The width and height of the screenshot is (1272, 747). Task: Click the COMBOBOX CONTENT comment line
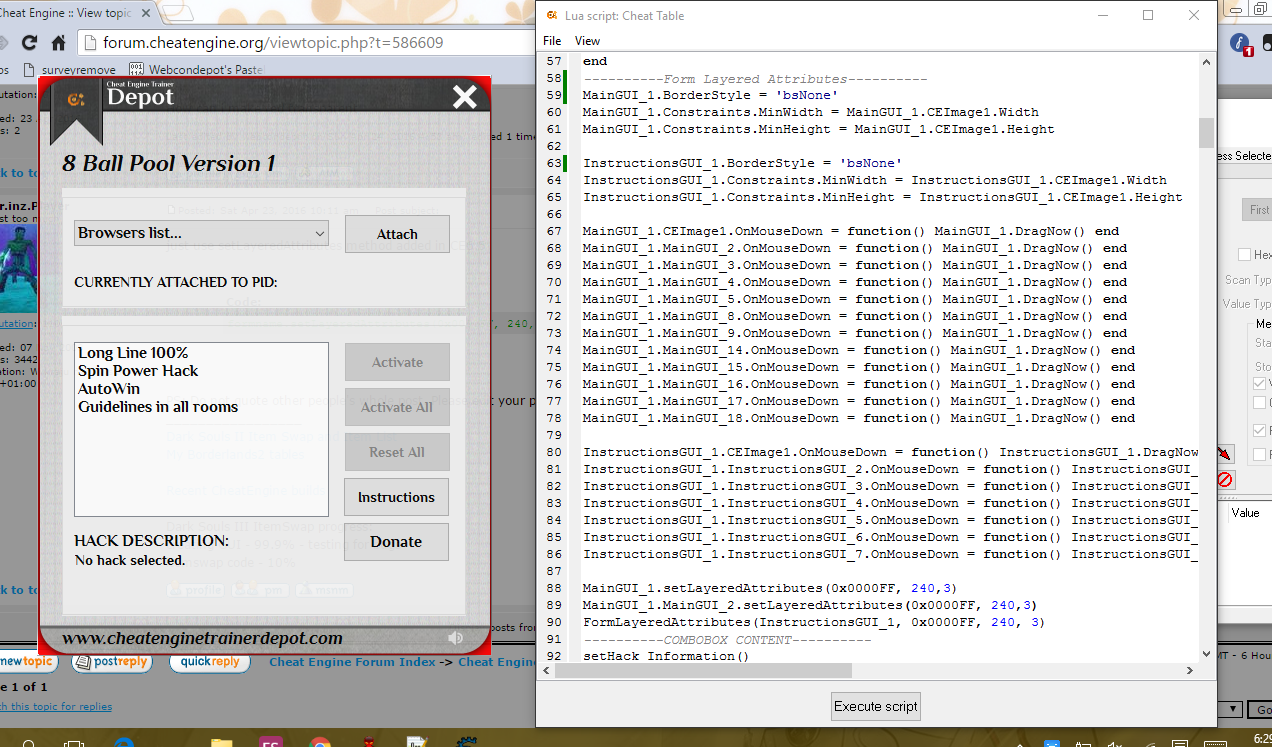tap(727, 639)
